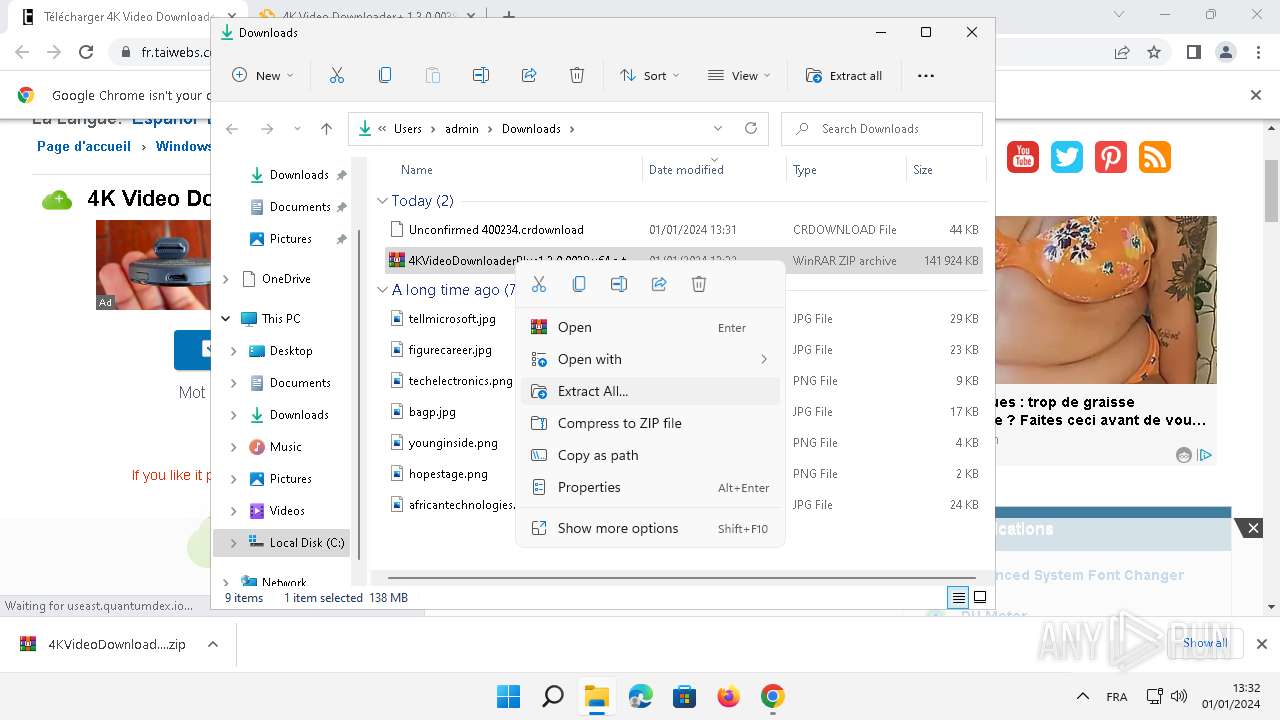Screen dimensions: 1280x720
Task: Click the share icon in context menu
Action: [659, 284]
